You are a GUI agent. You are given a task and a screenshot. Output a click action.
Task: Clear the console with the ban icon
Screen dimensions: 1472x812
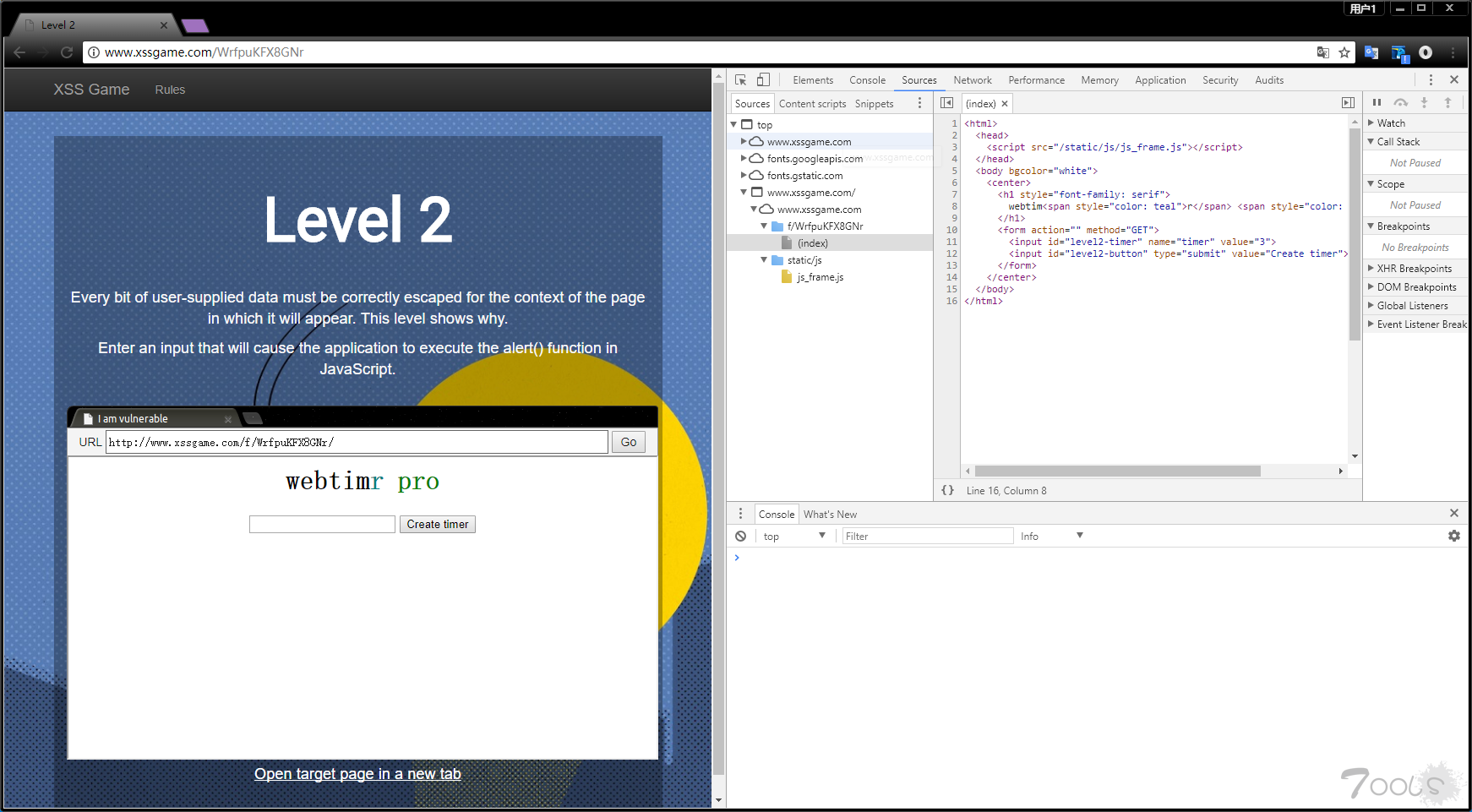pyautogui.click(x=740, y=536)
